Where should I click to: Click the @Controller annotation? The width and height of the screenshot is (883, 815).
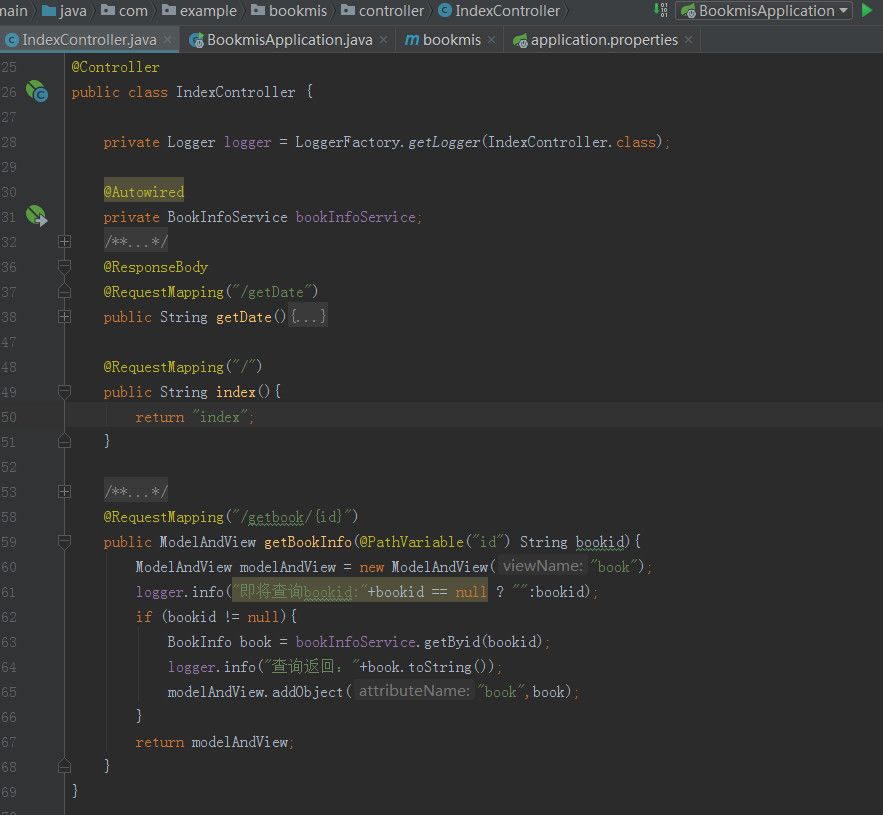click(115, 67)
